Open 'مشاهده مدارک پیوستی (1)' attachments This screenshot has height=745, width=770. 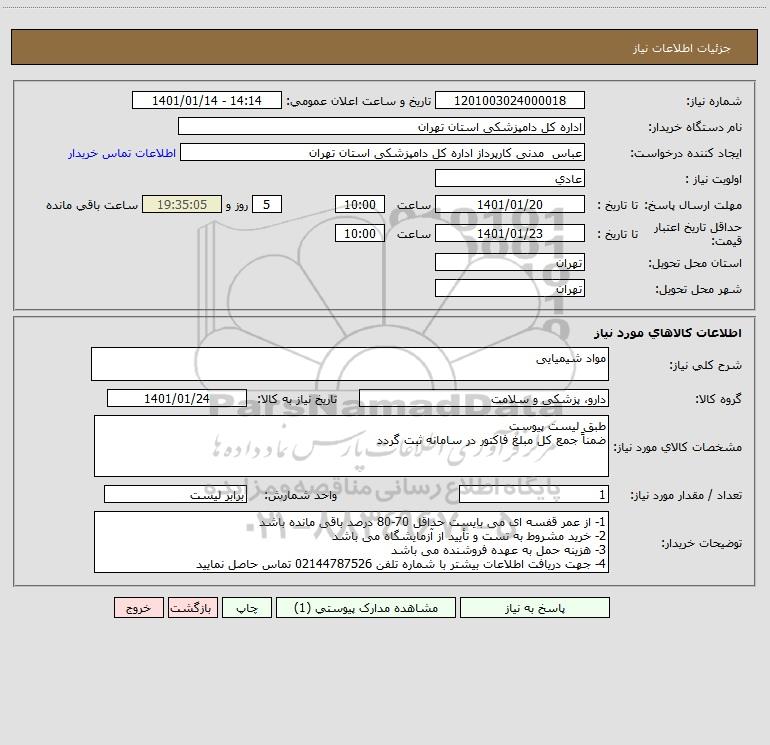[x=366, y=607]
